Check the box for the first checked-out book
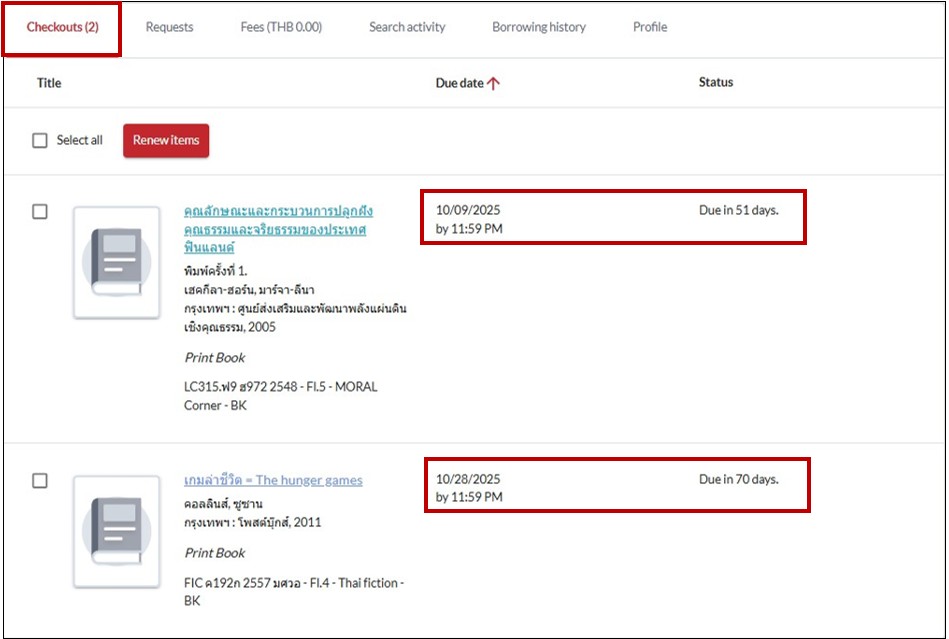 40,212
